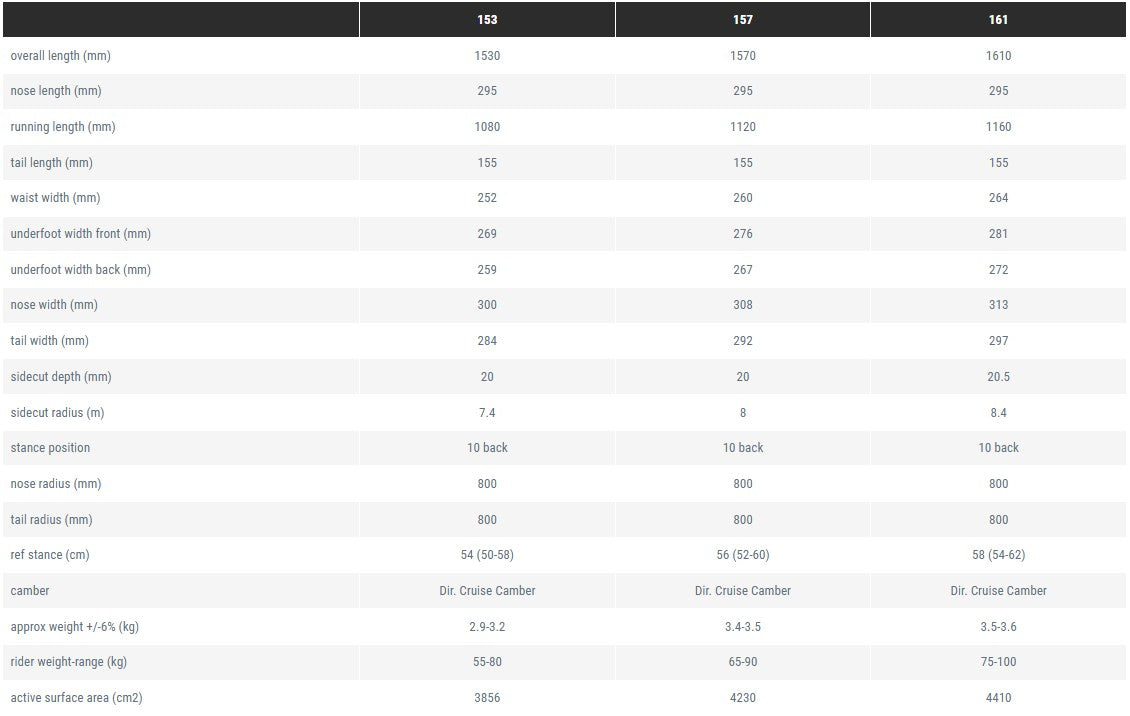Select the nose length (mm) row label
The width and height of the screenshot is (1130, 716).
[55, 91]
